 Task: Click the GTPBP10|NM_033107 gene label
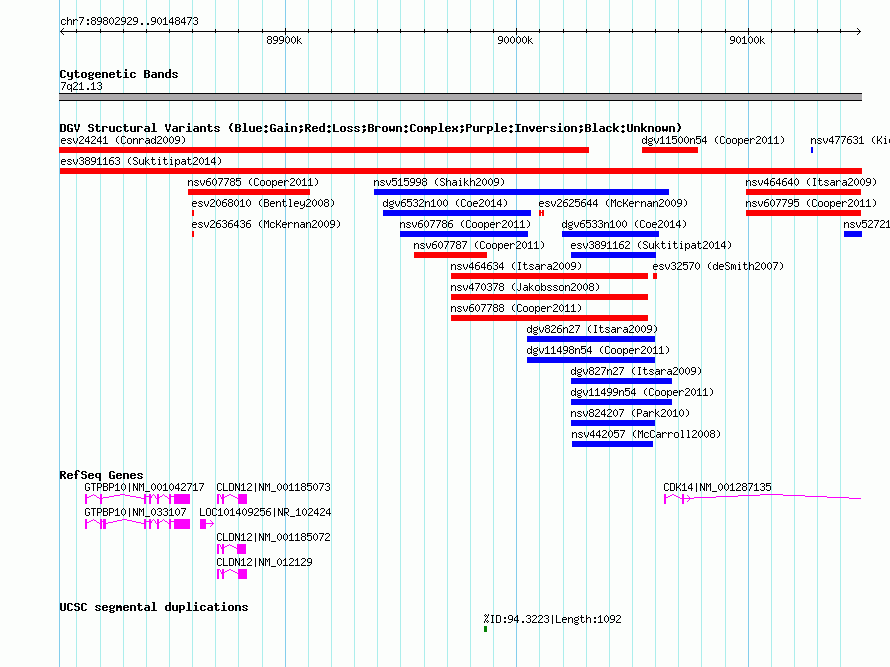pyautogui.click(x=135, y=512)
